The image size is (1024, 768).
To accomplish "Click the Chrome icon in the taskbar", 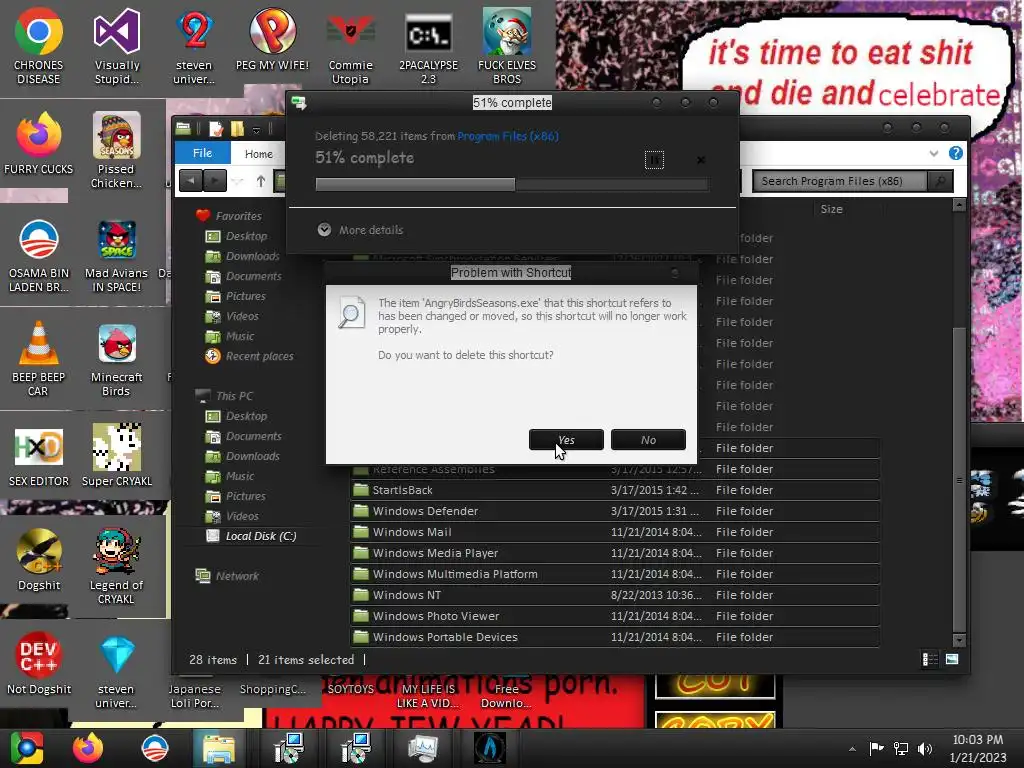I will (27, 748).
